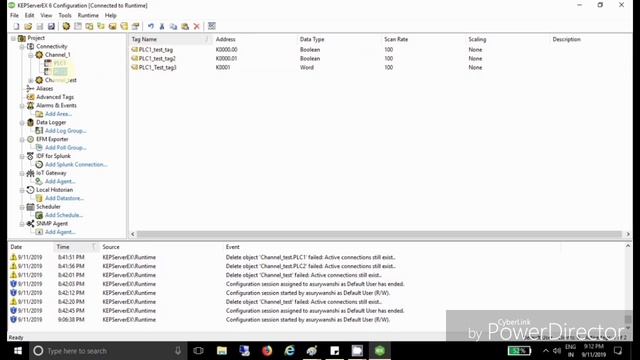This screenshot has height=360, width=640.
Task: Click the Open Project folder icon
Action: pyautogui.click(x=28, y=27)
